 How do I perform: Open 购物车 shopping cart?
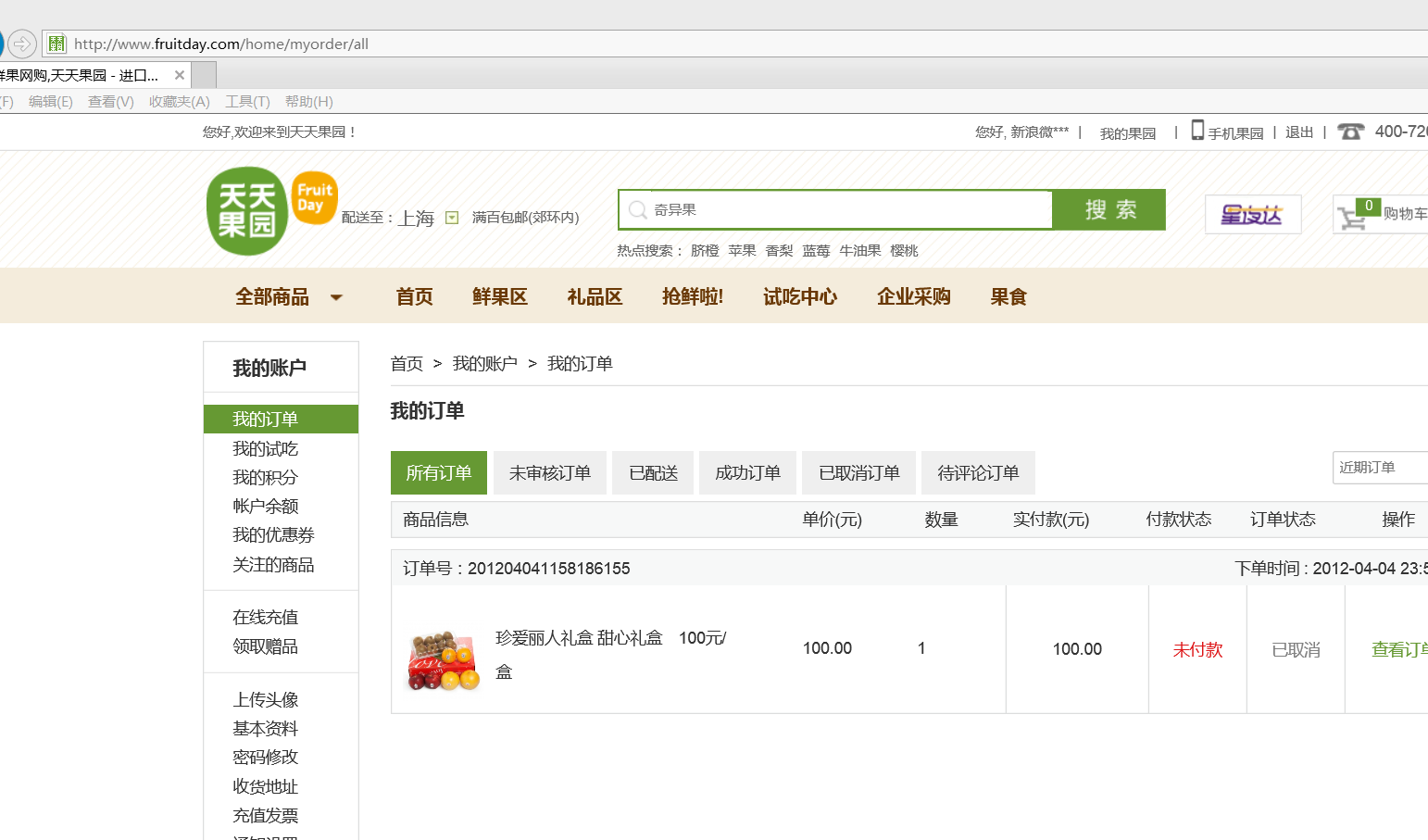coord(1404,214)
